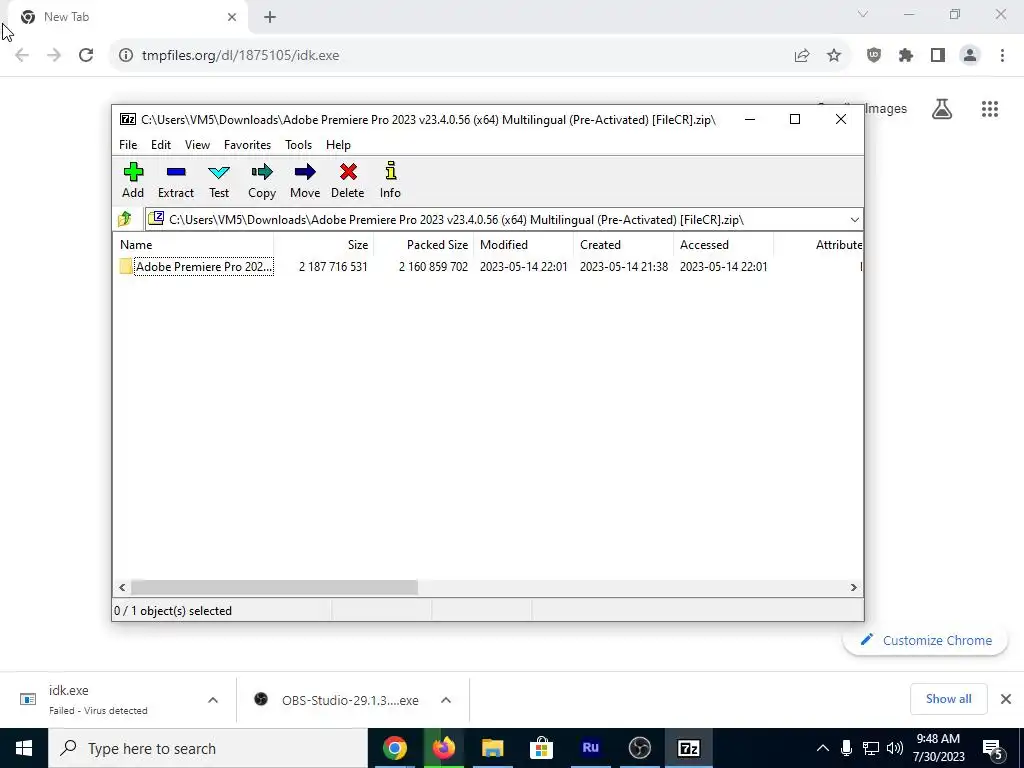
Task: Run the Test archive tool
Action: [219, 180]
